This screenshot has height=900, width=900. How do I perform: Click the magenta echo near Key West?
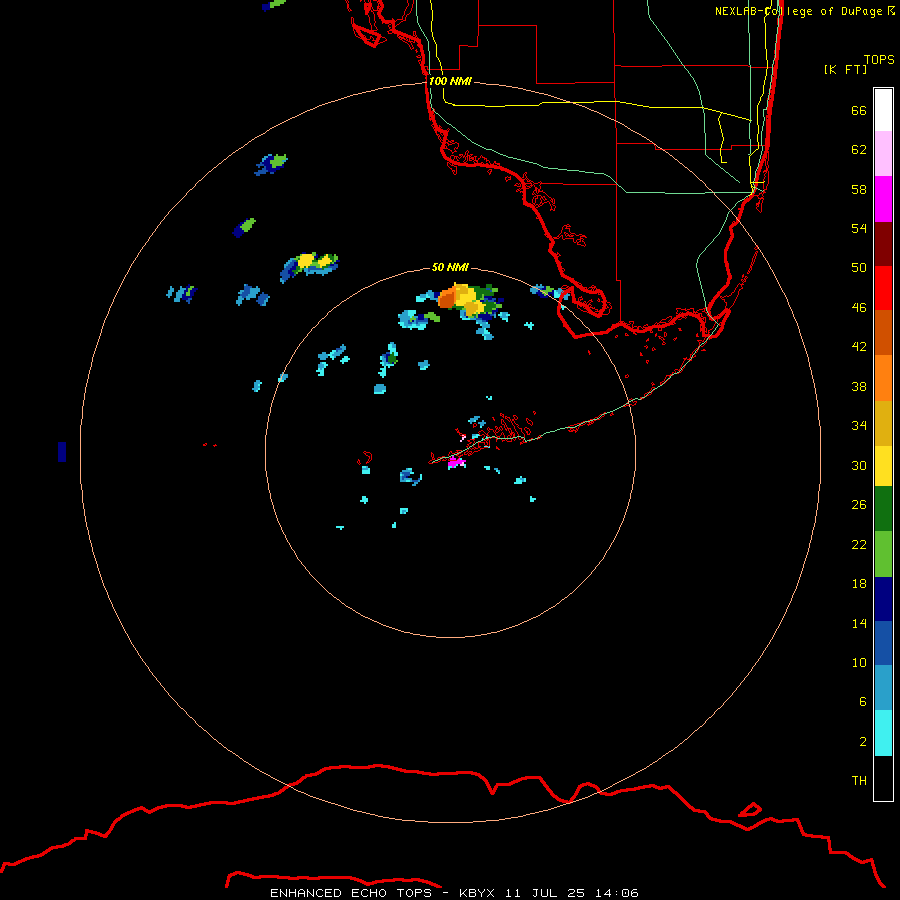click(456, 462)
